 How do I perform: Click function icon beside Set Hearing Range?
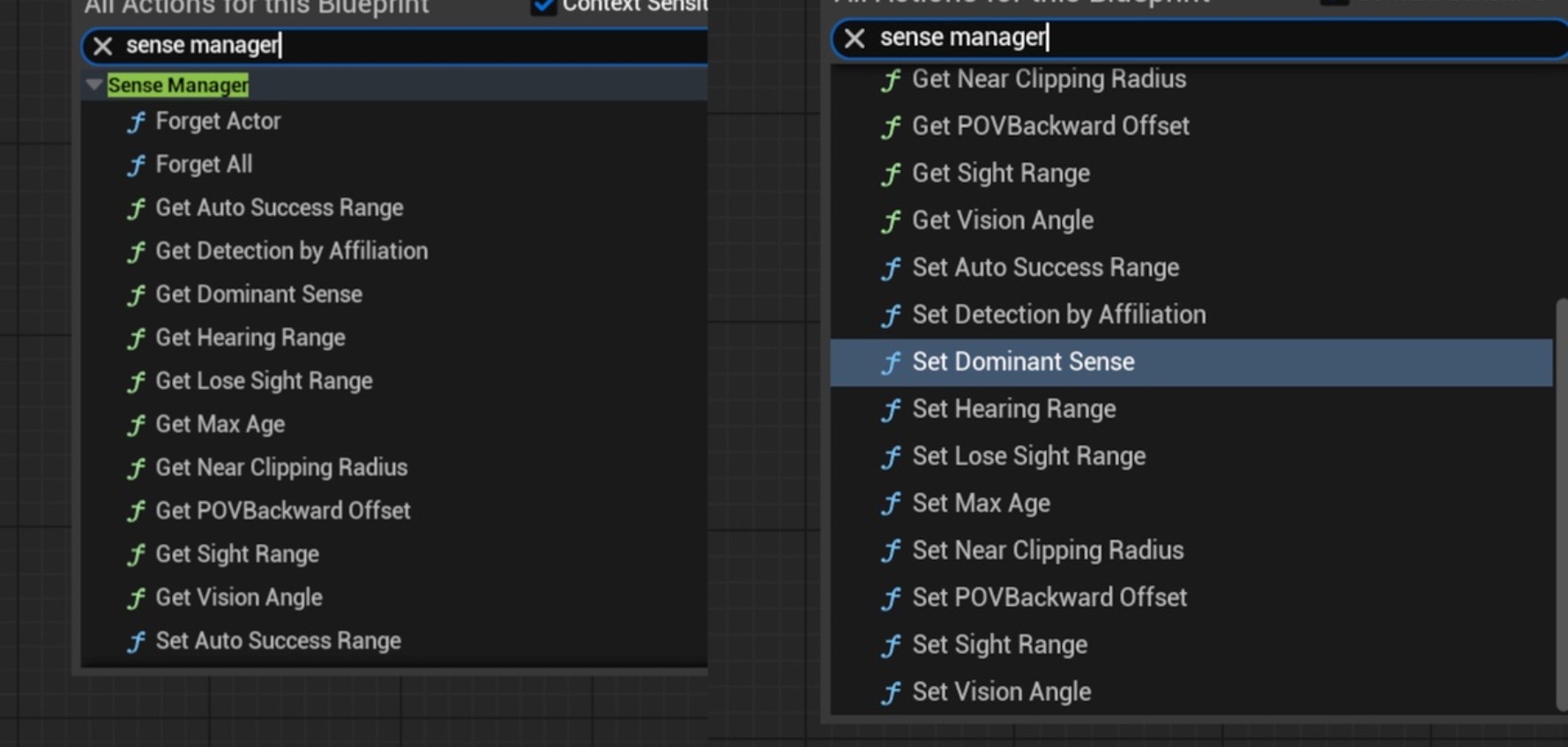pos(891,409)
